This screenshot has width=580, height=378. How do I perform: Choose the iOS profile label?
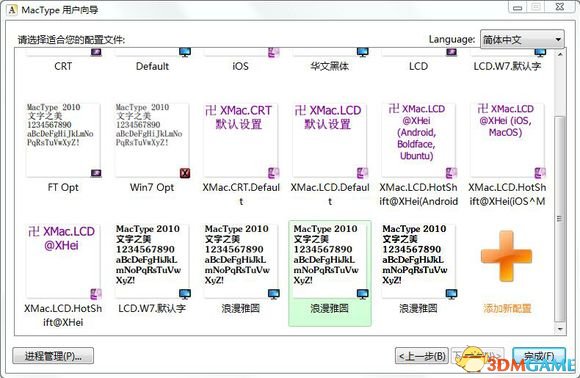[x=240, y=66]
